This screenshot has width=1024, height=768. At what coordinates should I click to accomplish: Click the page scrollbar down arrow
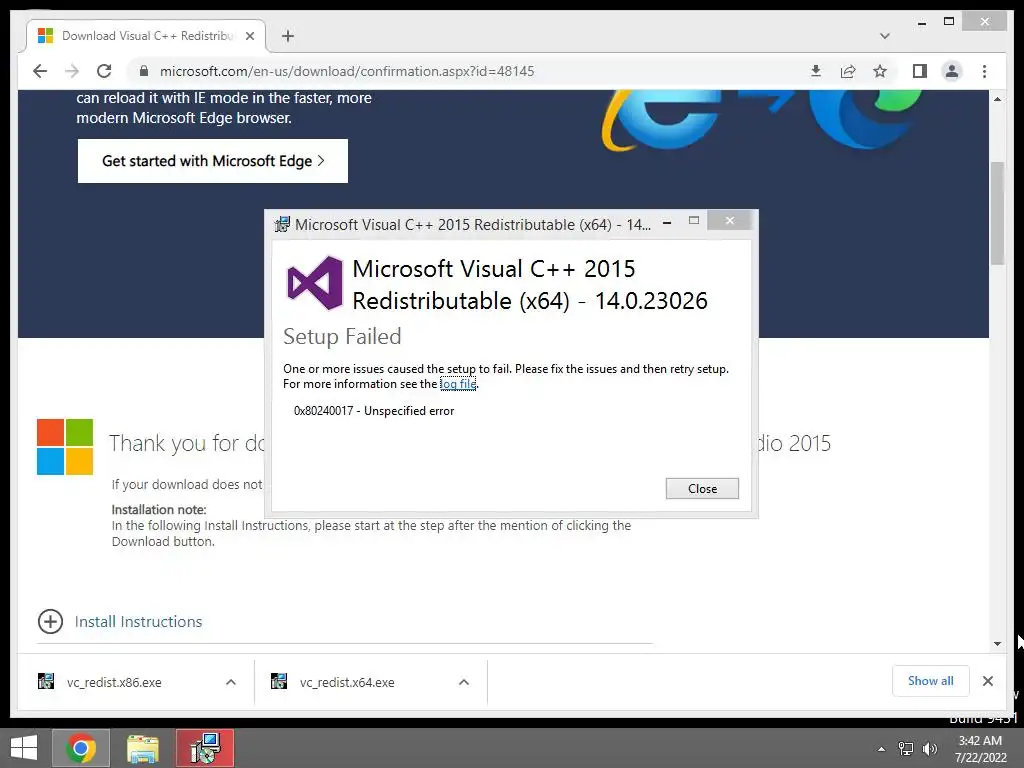pos(997,644)
